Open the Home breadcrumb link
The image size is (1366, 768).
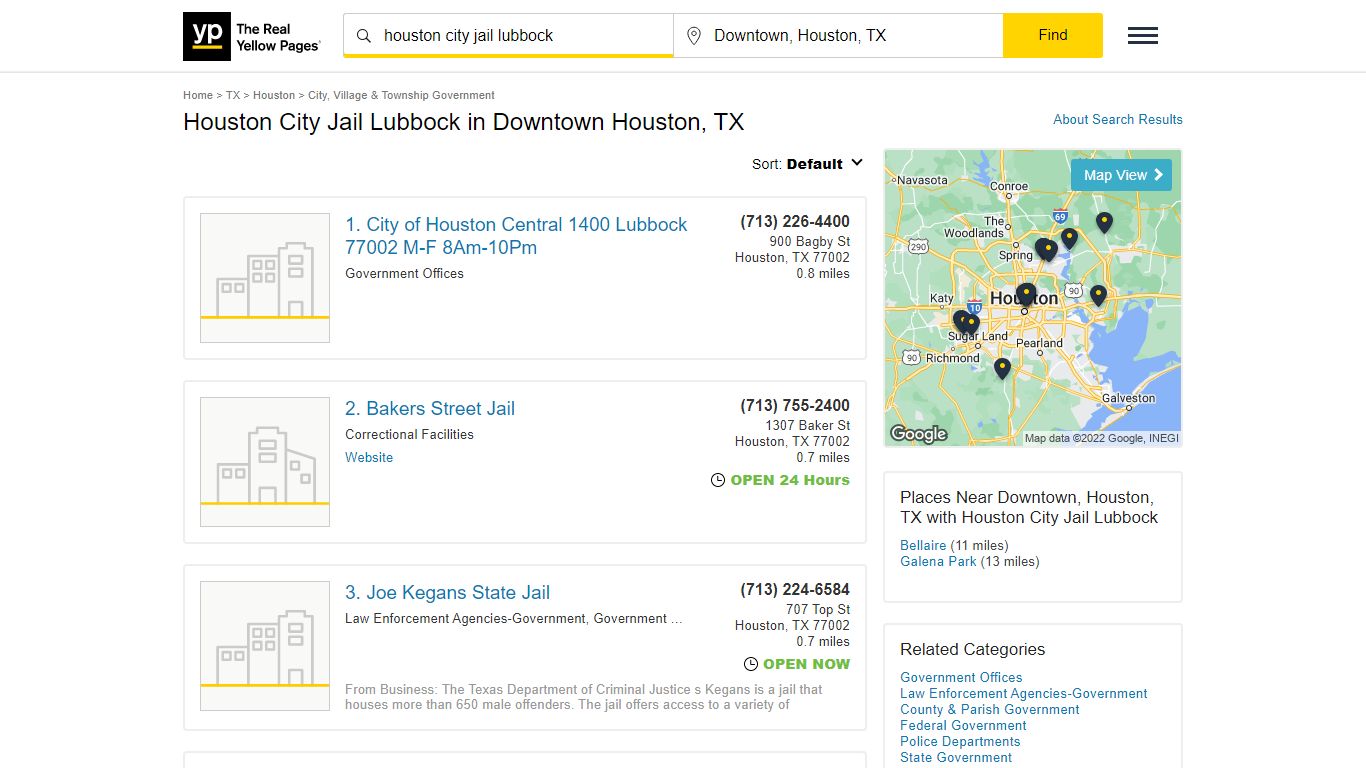tap(198, 95)
